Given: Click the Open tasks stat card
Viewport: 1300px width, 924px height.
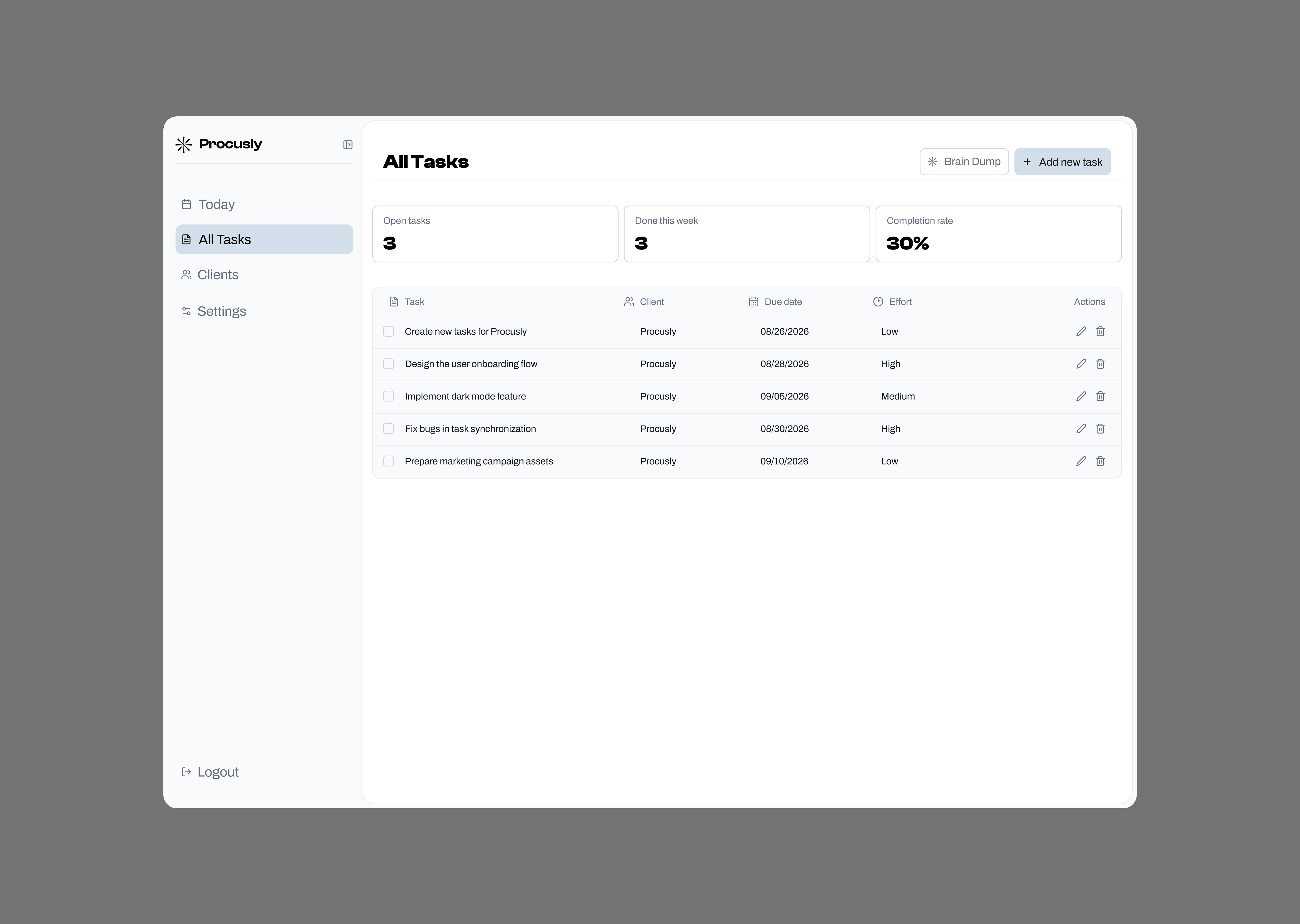Looking at the screenshot, I should 495,234.
